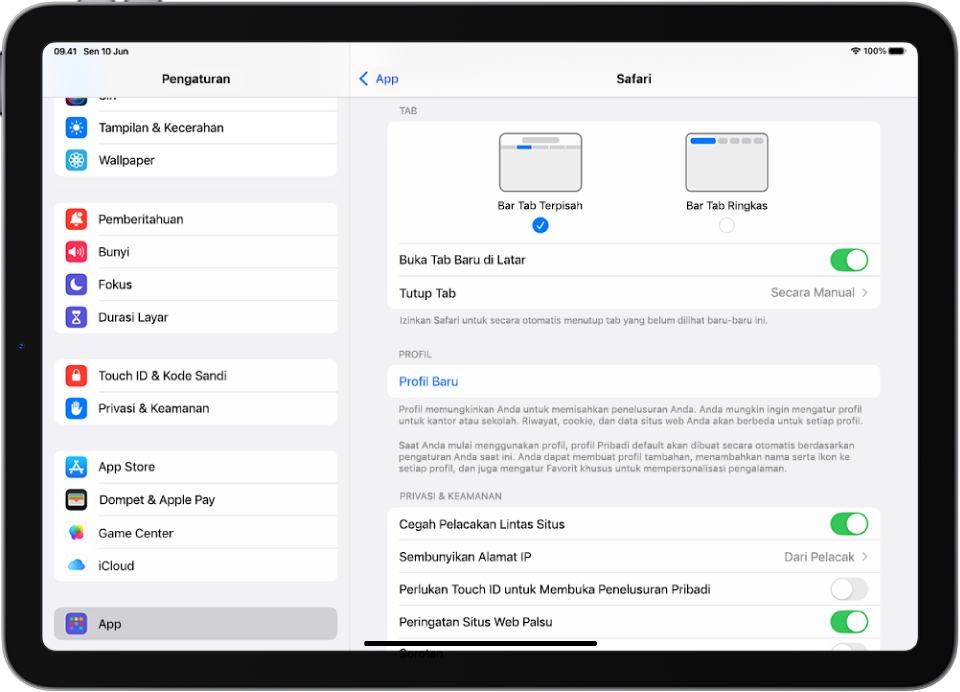The image size is (960, 692).
Task: Tap the Dompet & Apple Pay wallet icon
Action: [76, 500]
